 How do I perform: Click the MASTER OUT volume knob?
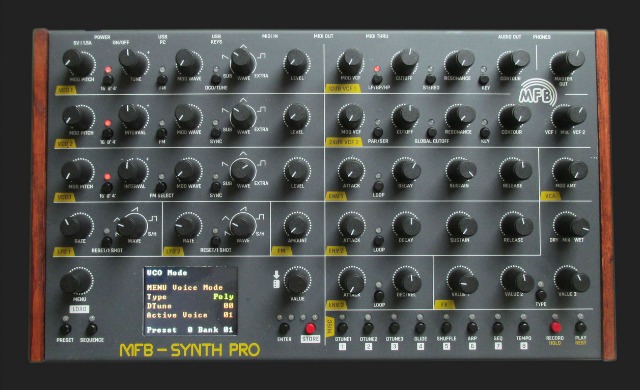tap(567, 63)
